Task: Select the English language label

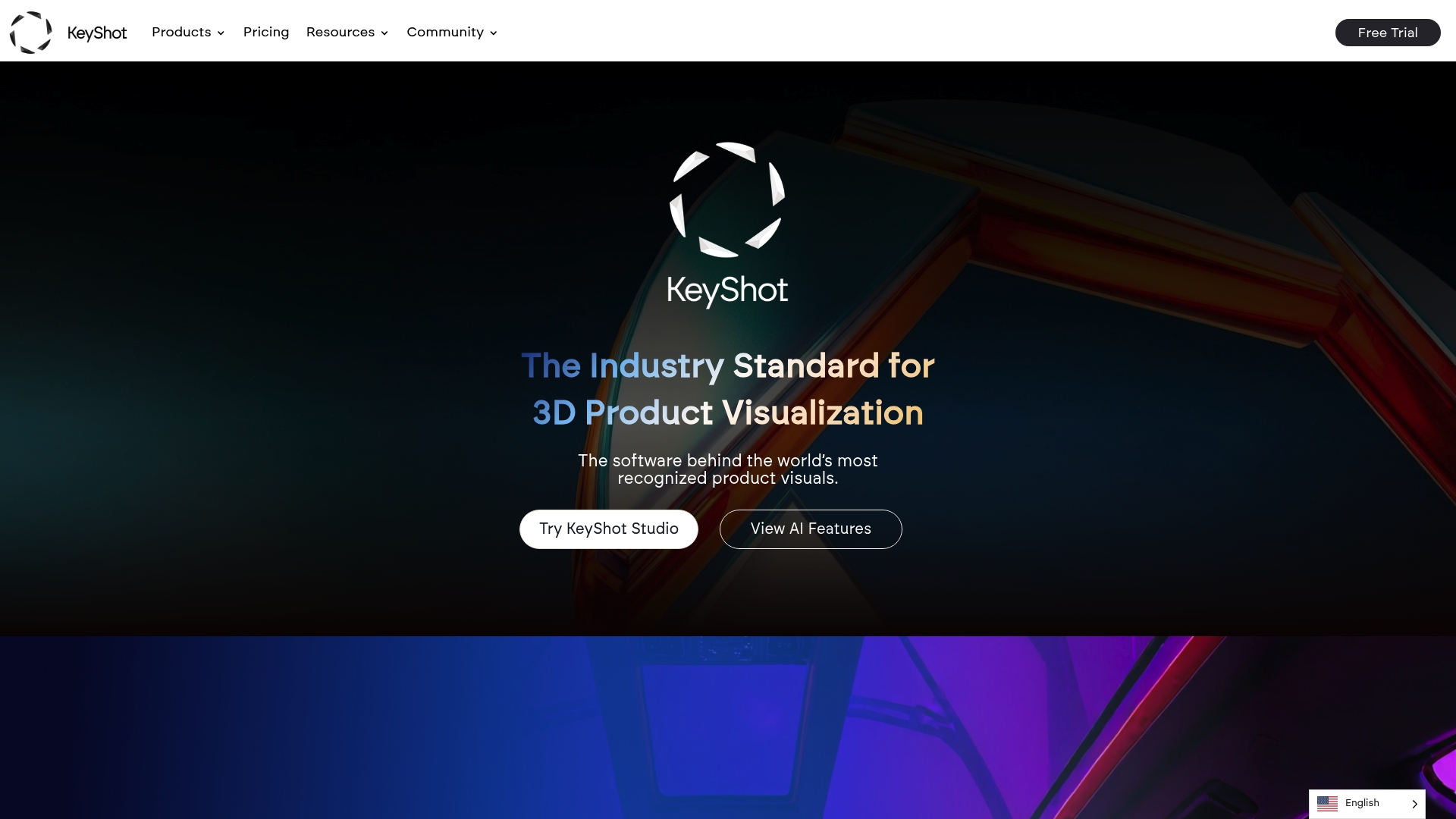Action: tap(1362, 803)
